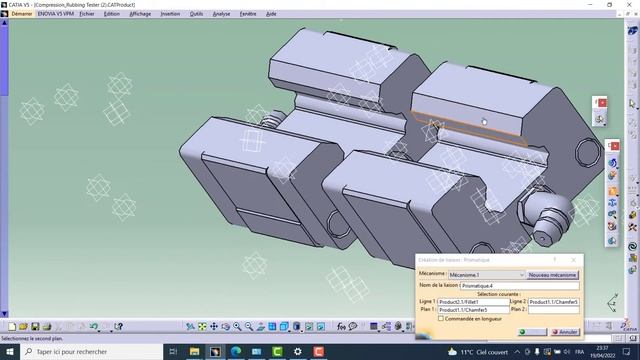Close the floating kinematics joints toolbar
This screenshot has width=640, height=360.
click(615, 146)
